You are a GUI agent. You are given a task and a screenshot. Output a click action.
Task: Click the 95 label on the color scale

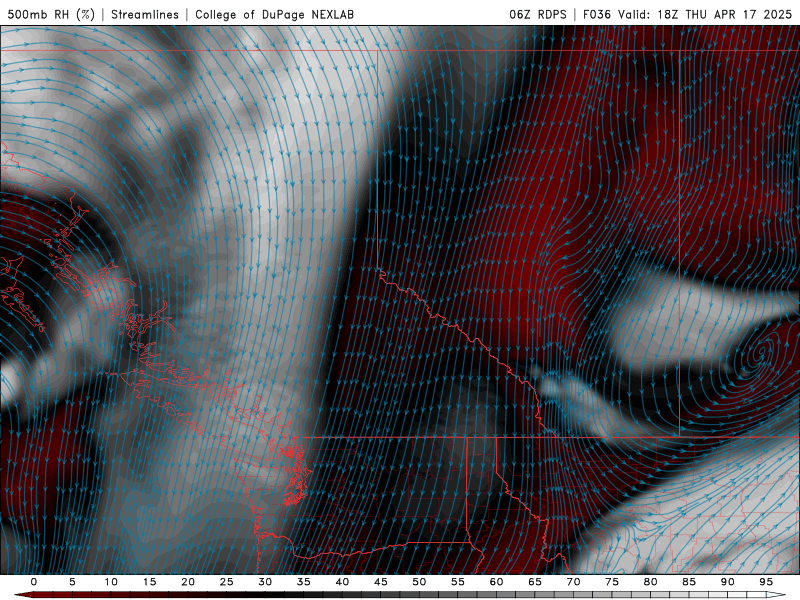click(x=765, y=582)
